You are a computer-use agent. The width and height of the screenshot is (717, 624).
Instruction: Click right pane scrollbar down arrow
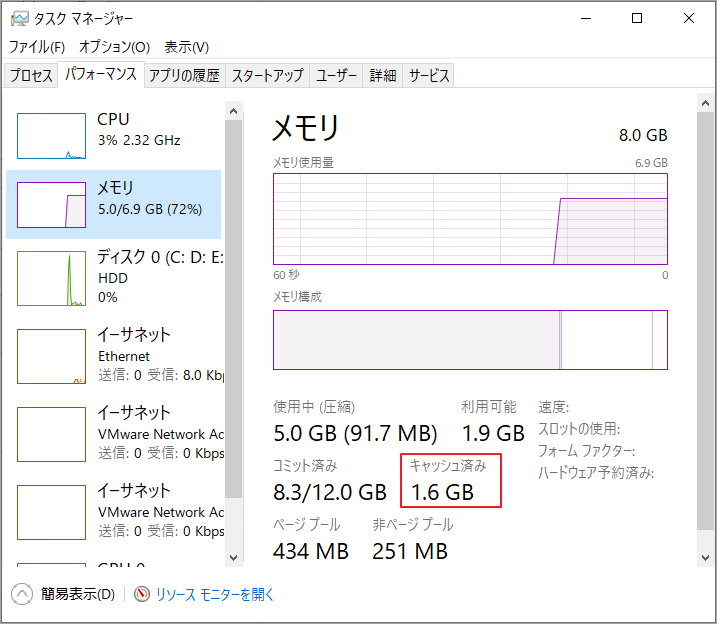pos(706,558)
